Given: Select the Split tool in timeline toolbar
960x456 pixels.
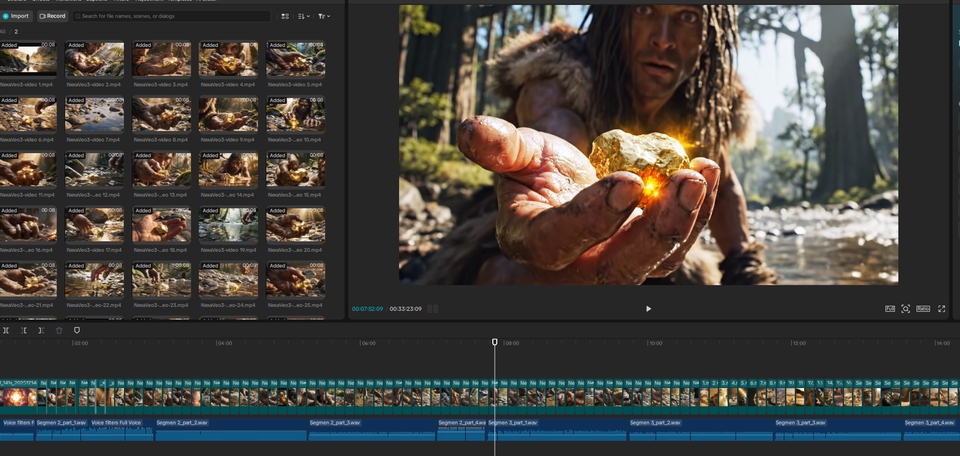Looking at the screenshot, I should coord(6,330).
